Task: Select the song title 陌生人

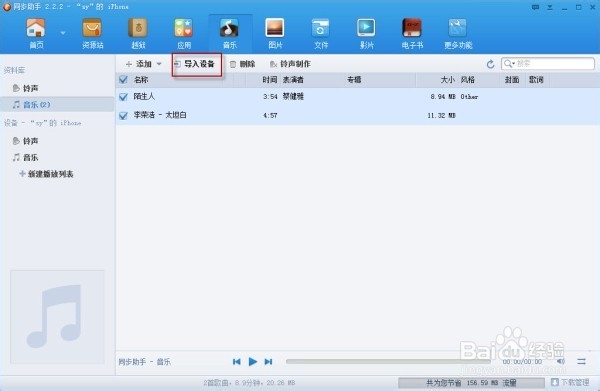Action: click(x=144, y=96)
